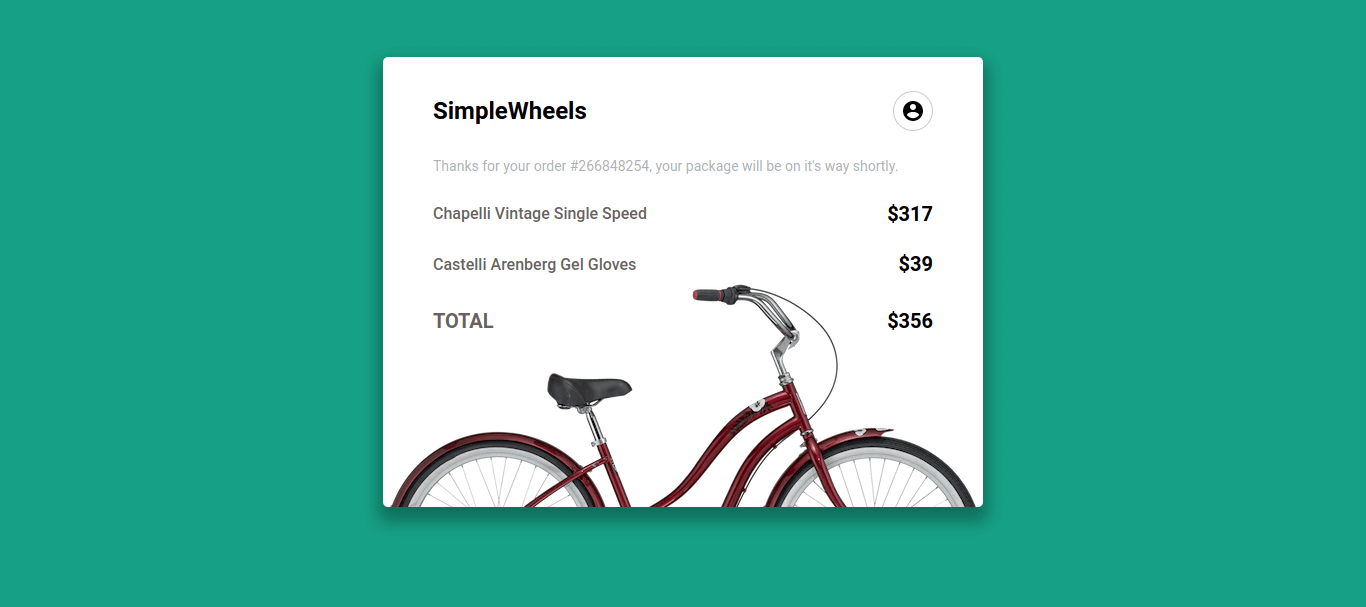The image size is (1366, 607).
Task: Click the bike saddle in the photo
Action: click(589, 383)
